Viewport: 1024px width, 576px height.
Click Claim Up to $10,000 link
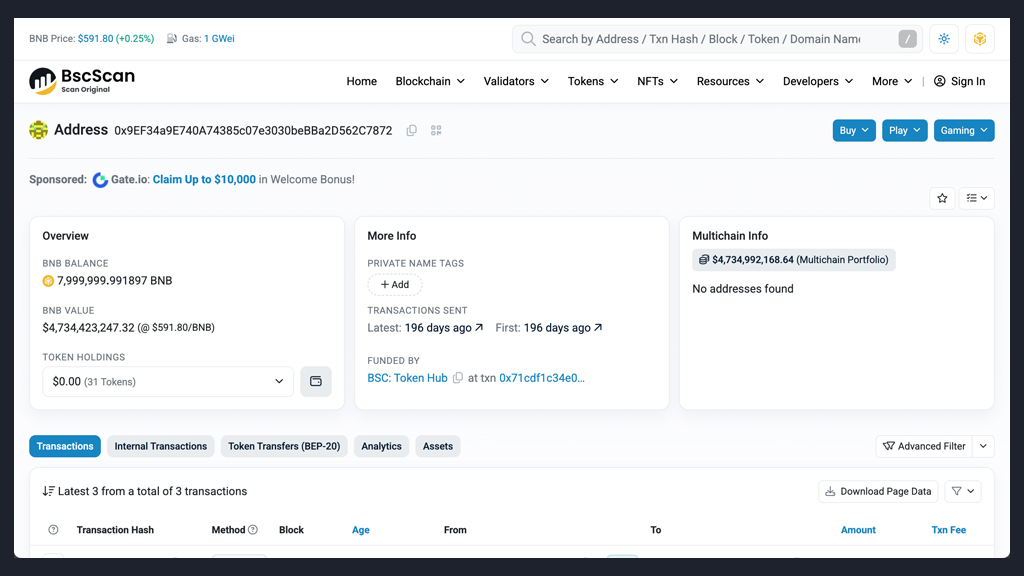click(204, 180)
